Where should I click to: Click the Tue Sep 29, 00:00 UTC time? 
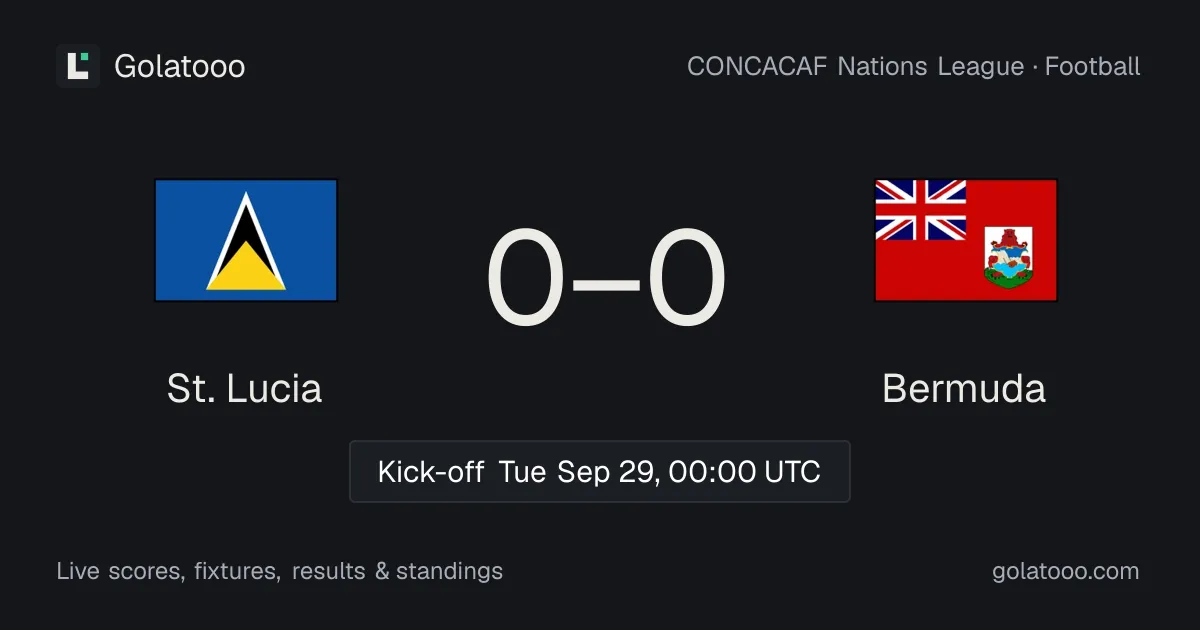click(660, 472)
